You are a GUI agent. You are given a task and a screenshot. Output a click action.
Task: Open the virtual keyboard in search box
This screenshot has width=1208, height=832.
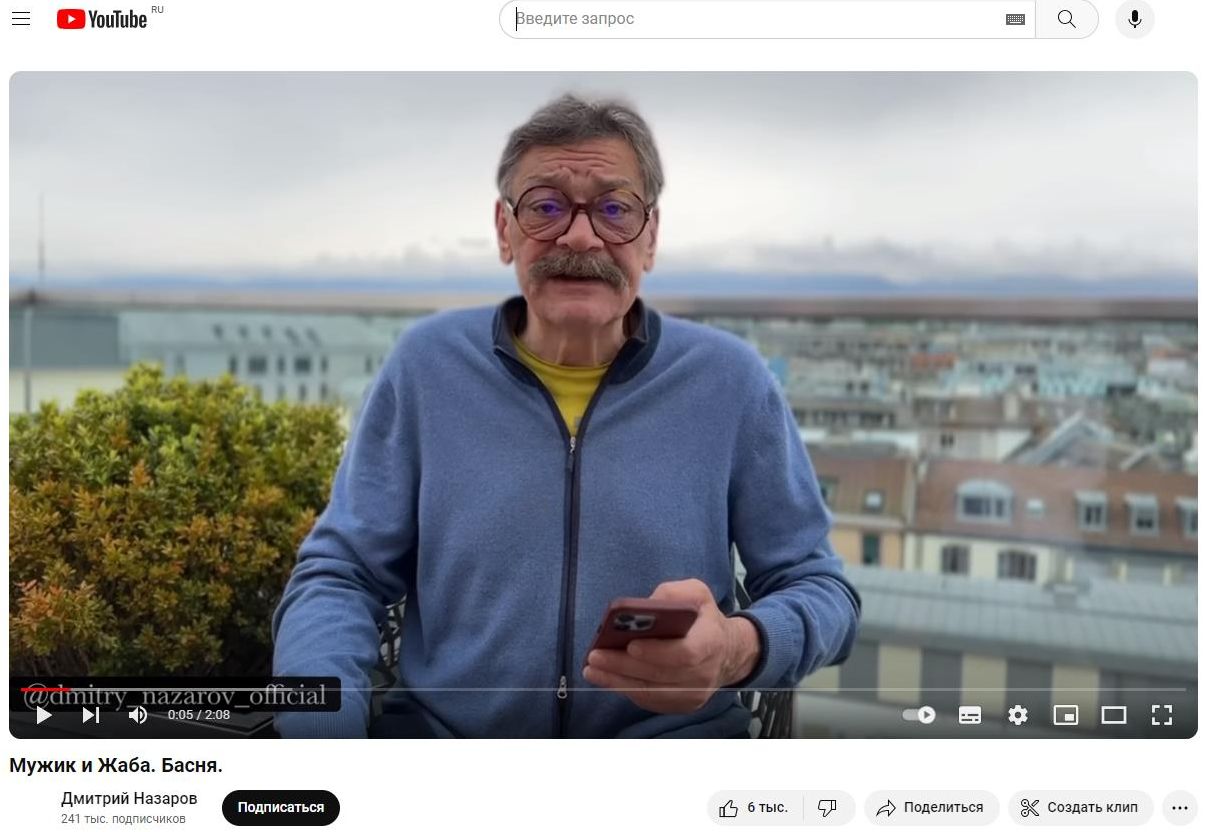pos(1015,19)
